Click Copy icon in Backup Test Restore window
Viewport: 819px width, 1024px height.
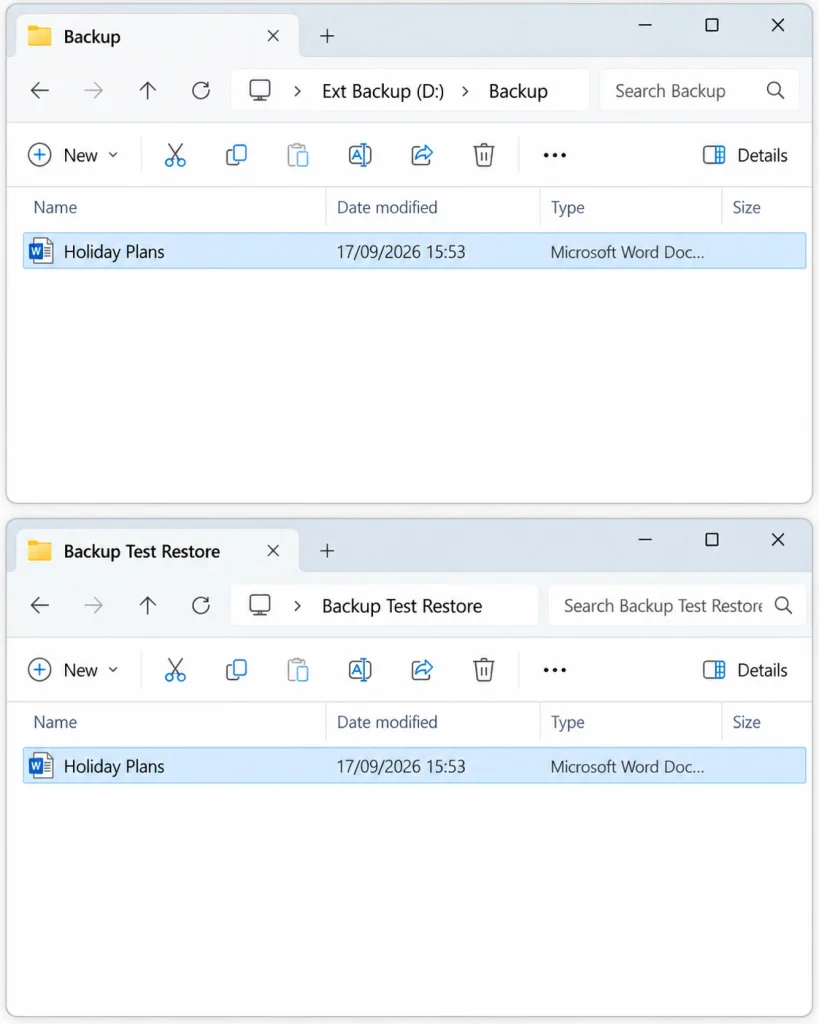point(236,670)
